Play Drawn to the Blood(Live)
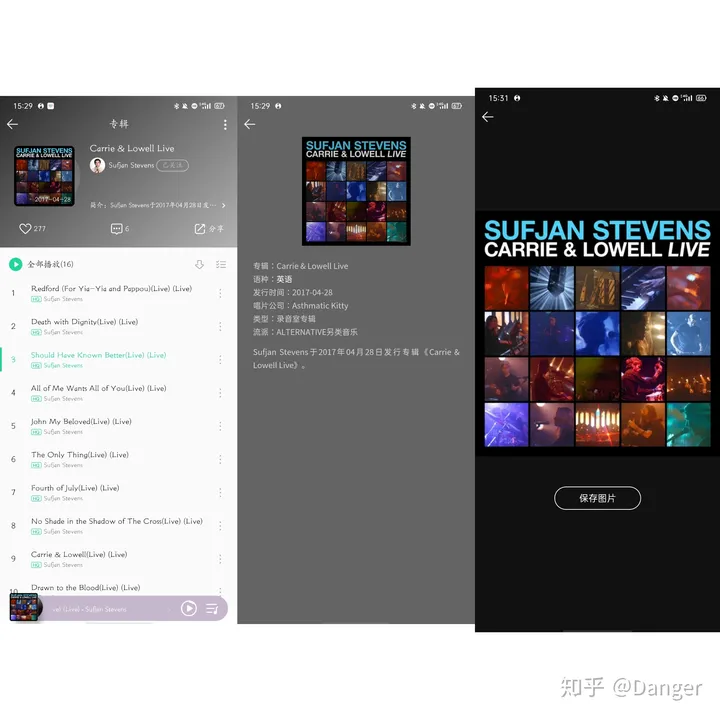Viewport: 720px width, 720px height. [85, 587]
